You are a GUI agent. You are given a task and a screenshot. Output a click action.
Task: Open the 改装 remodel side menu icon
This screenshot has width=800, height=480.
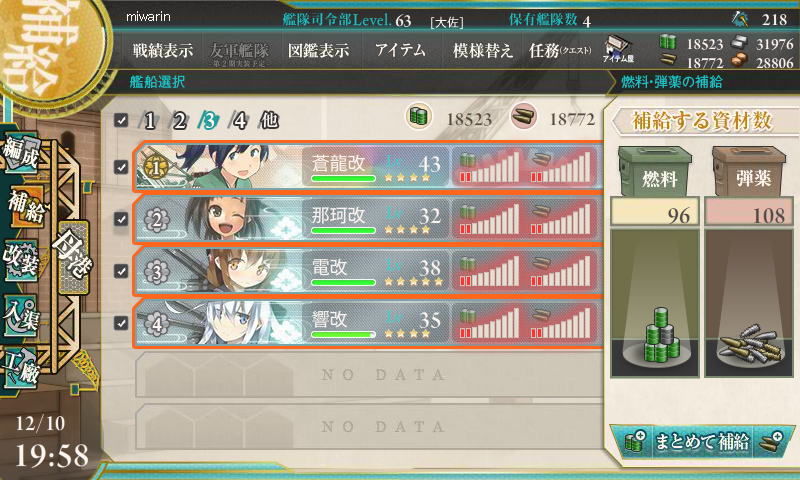[x=21, y=261]
